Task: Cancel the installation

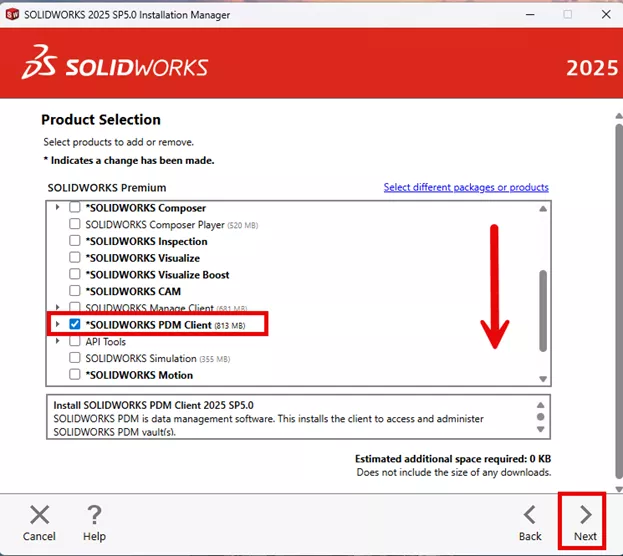Action: pos(39,522)
